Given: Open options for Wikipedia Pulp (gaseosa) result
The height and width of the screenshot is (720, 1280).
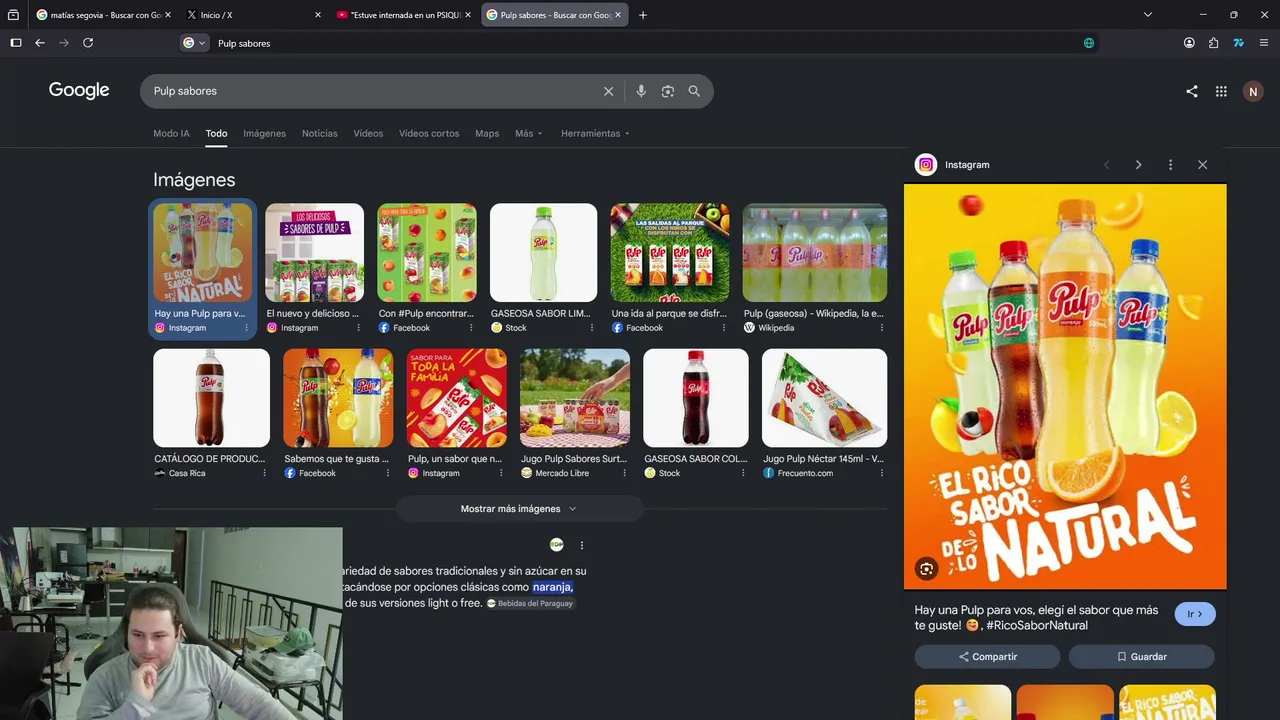Looking at the screenshot, I should click(x=881, y=328).
